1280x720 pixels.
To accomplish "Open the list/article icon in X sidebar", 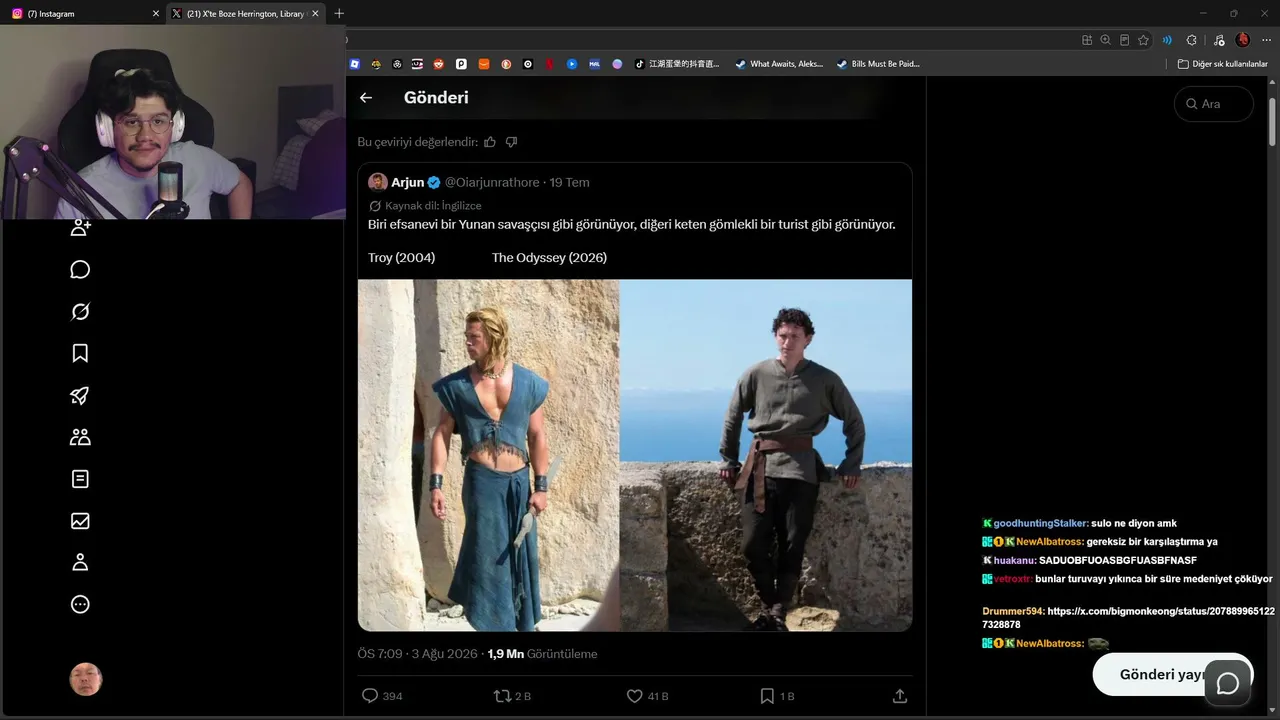I will pyautogui.click(x=81, y=479).
